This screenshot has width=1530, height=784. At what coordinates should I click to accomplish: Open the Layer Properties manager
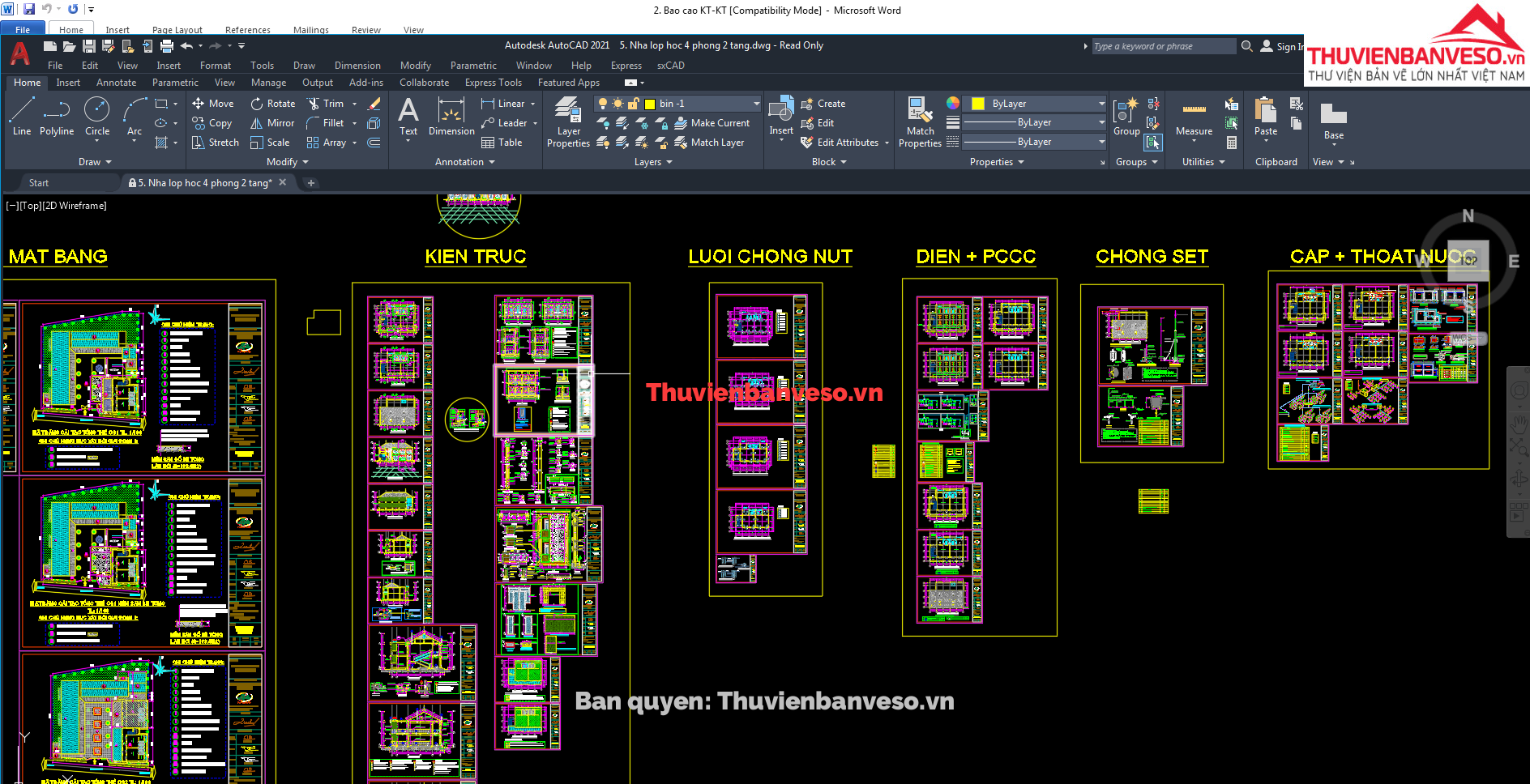(x=568, y=121)
